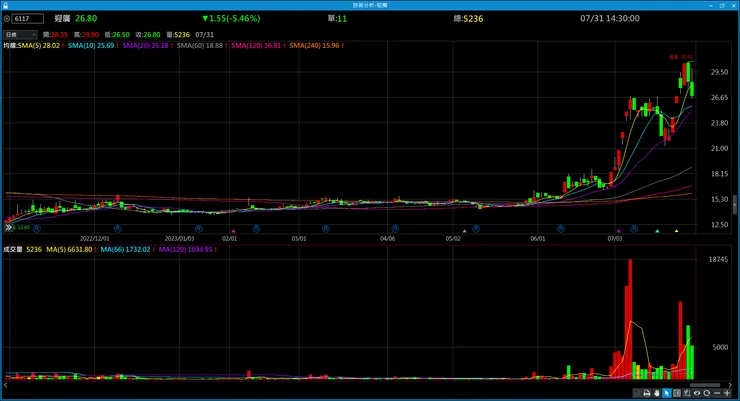This screenshot has height=401, width=740.
Task: Click the lock icon in title bar
Action: tap(5, 5)
